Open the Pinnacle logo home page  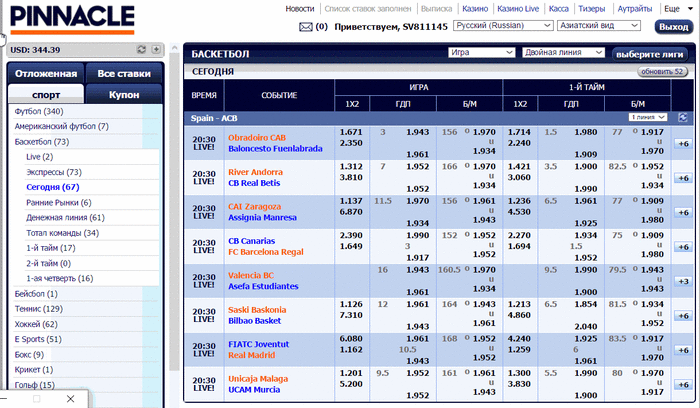[x=72, y=20]
